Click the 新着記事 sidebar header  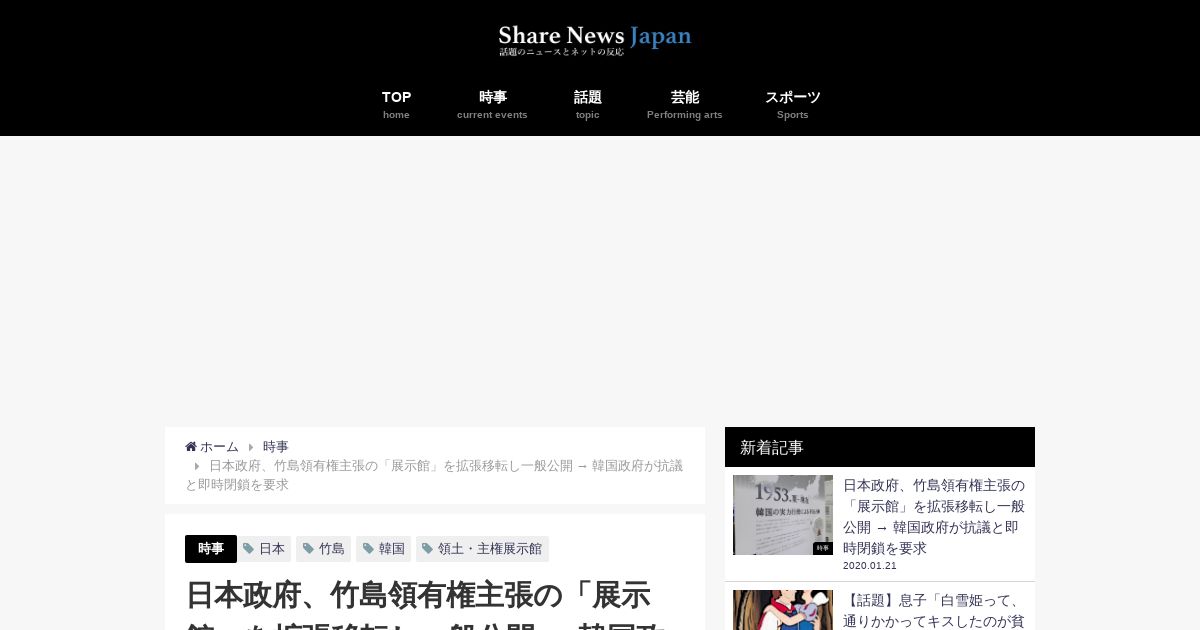(880, 447)
